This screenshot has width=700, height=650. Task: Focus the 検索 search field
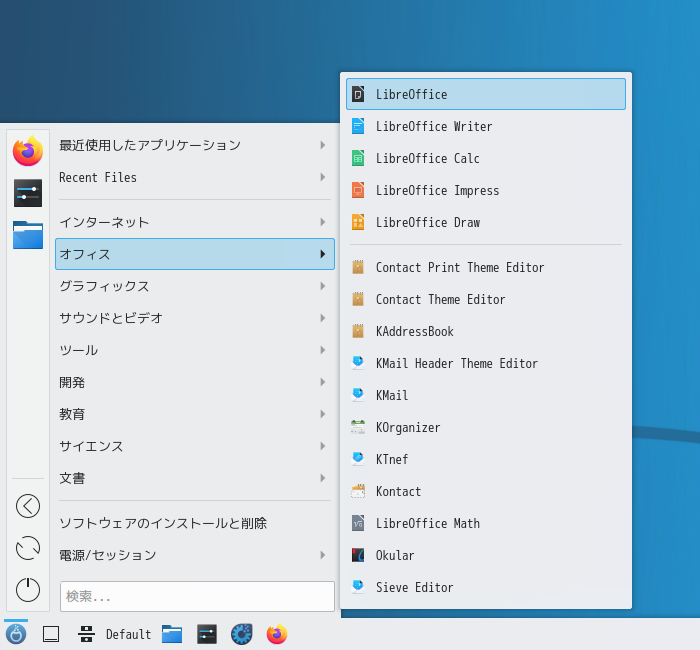[197, 596]
